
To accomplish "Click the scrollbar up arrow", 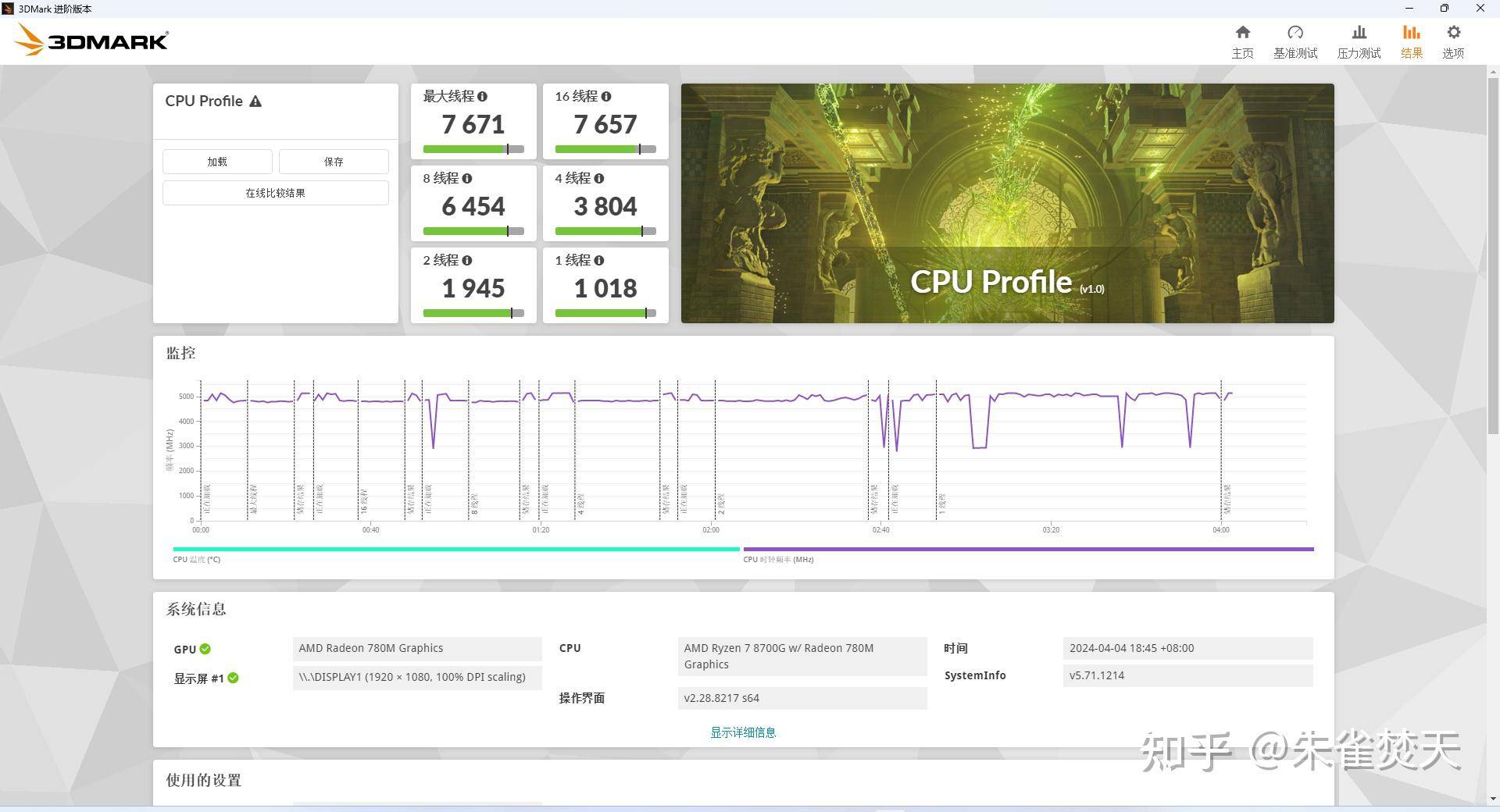I will click(x=1493, y=71).
